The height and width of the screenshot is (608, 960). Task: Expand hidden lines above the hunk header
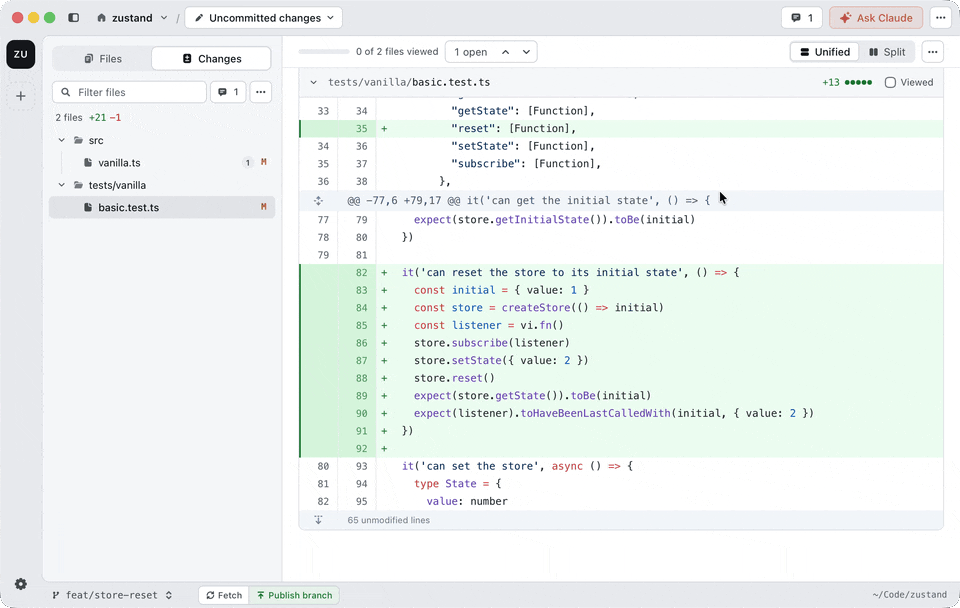[x=318, y=200]
